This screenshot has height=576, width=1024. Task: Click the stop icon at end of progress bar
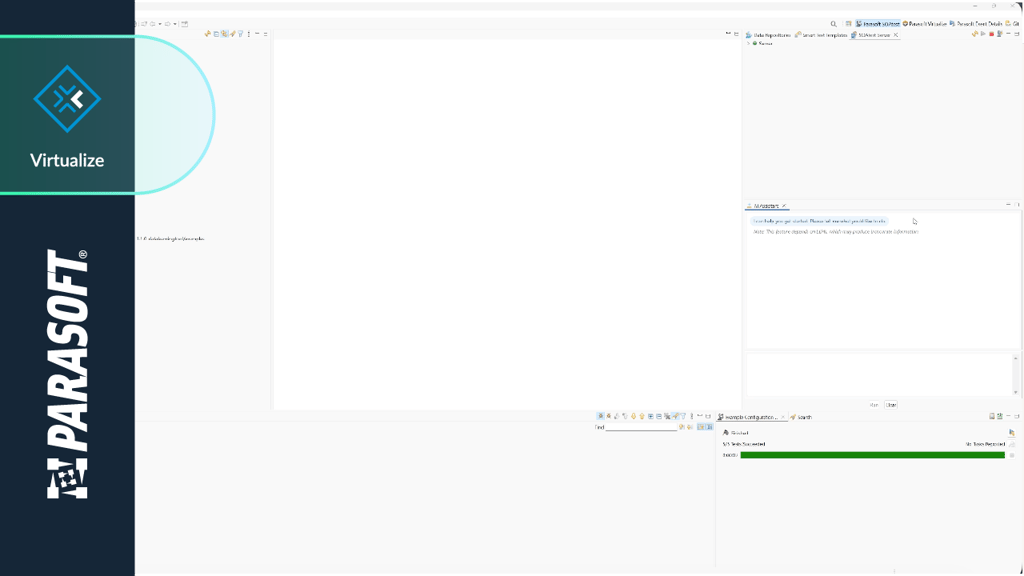(1012, 455)
